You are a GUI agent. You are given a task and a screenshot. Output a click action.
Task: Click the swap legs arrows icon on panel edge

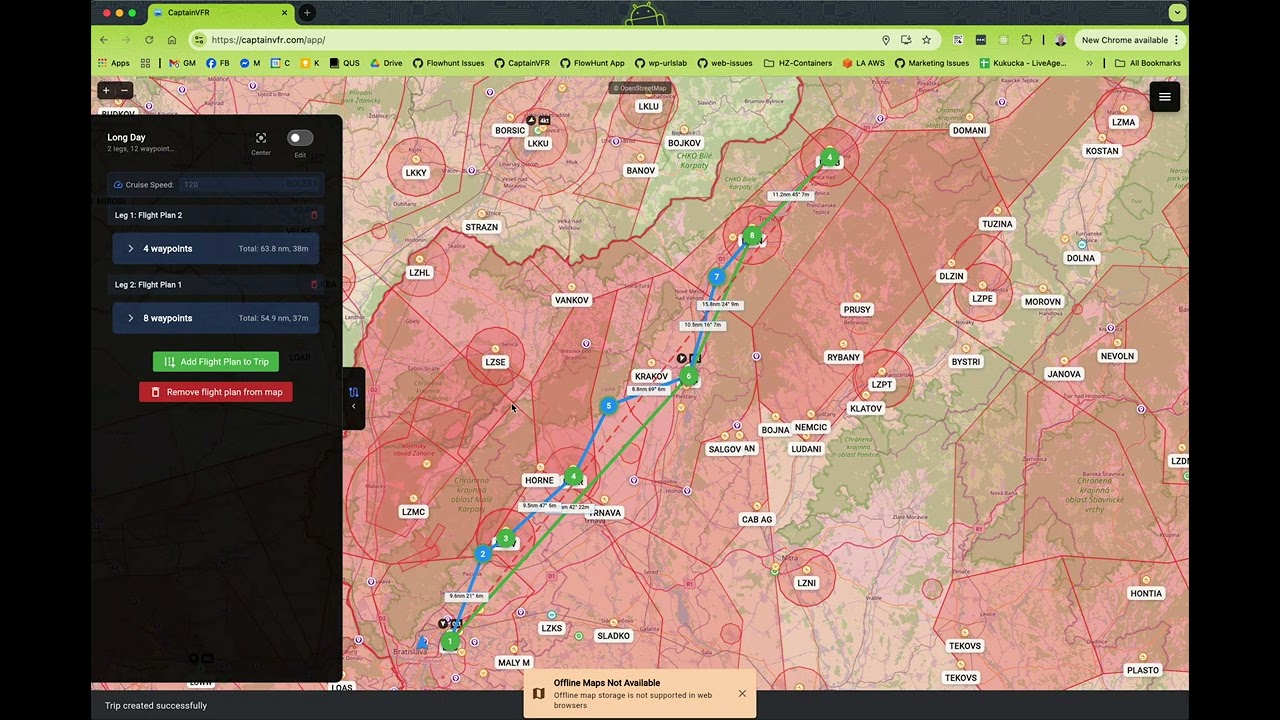pyautogui.click(x=353, y=392)
